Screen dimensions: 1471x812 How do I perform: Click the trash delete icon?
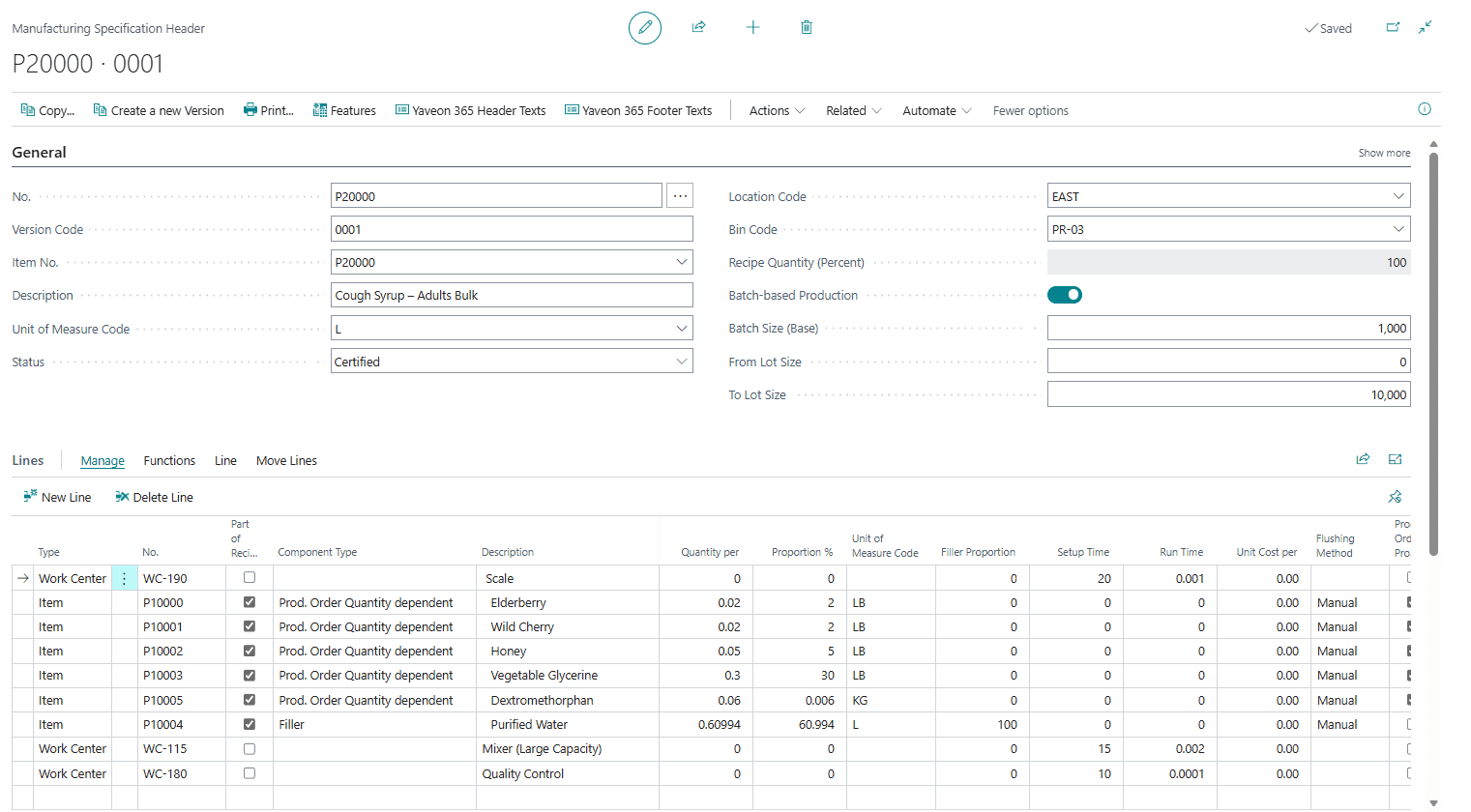point(807,27)
